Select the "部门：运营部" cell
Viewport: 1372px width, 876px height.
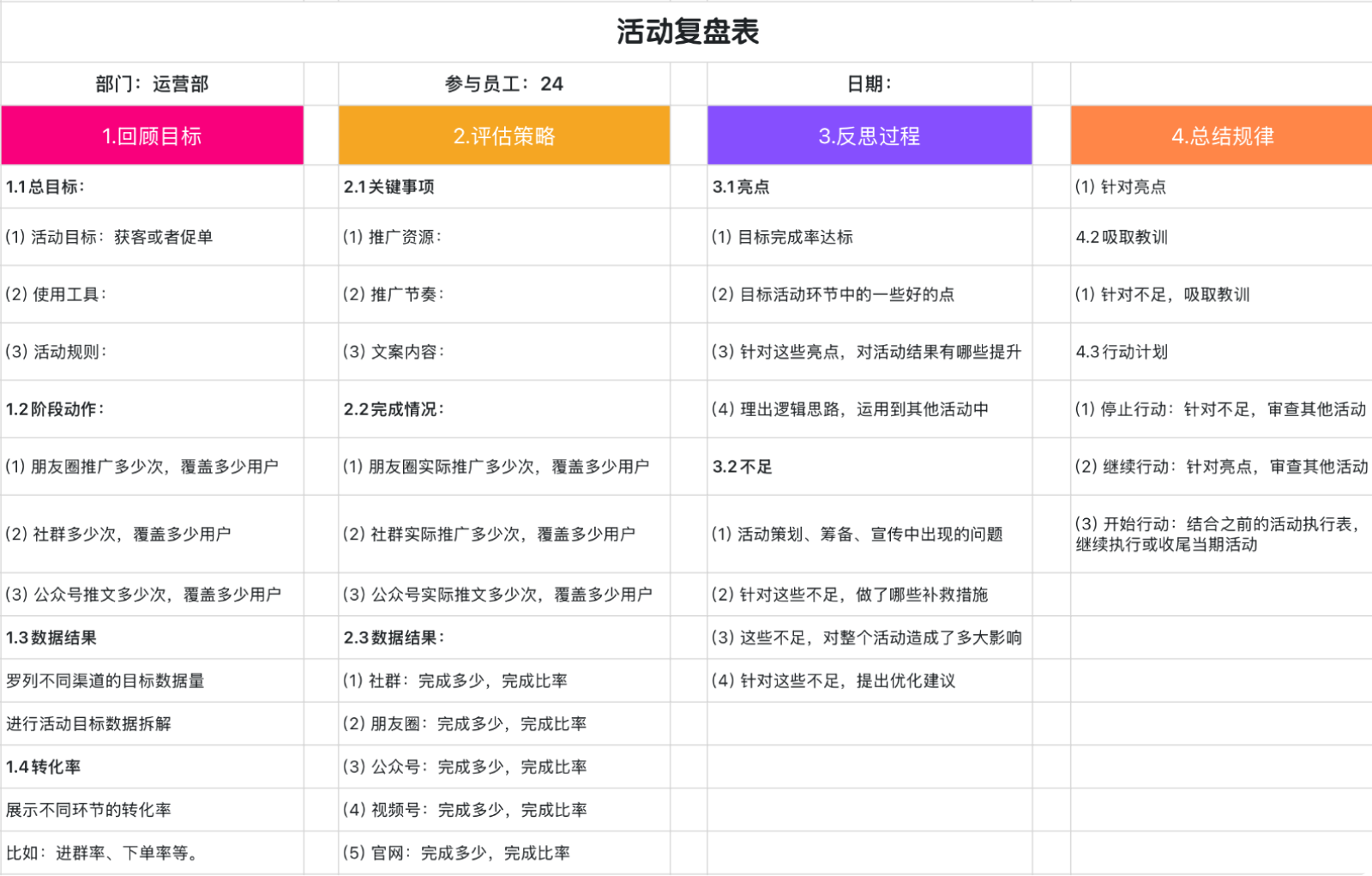[x=152, y=83]
